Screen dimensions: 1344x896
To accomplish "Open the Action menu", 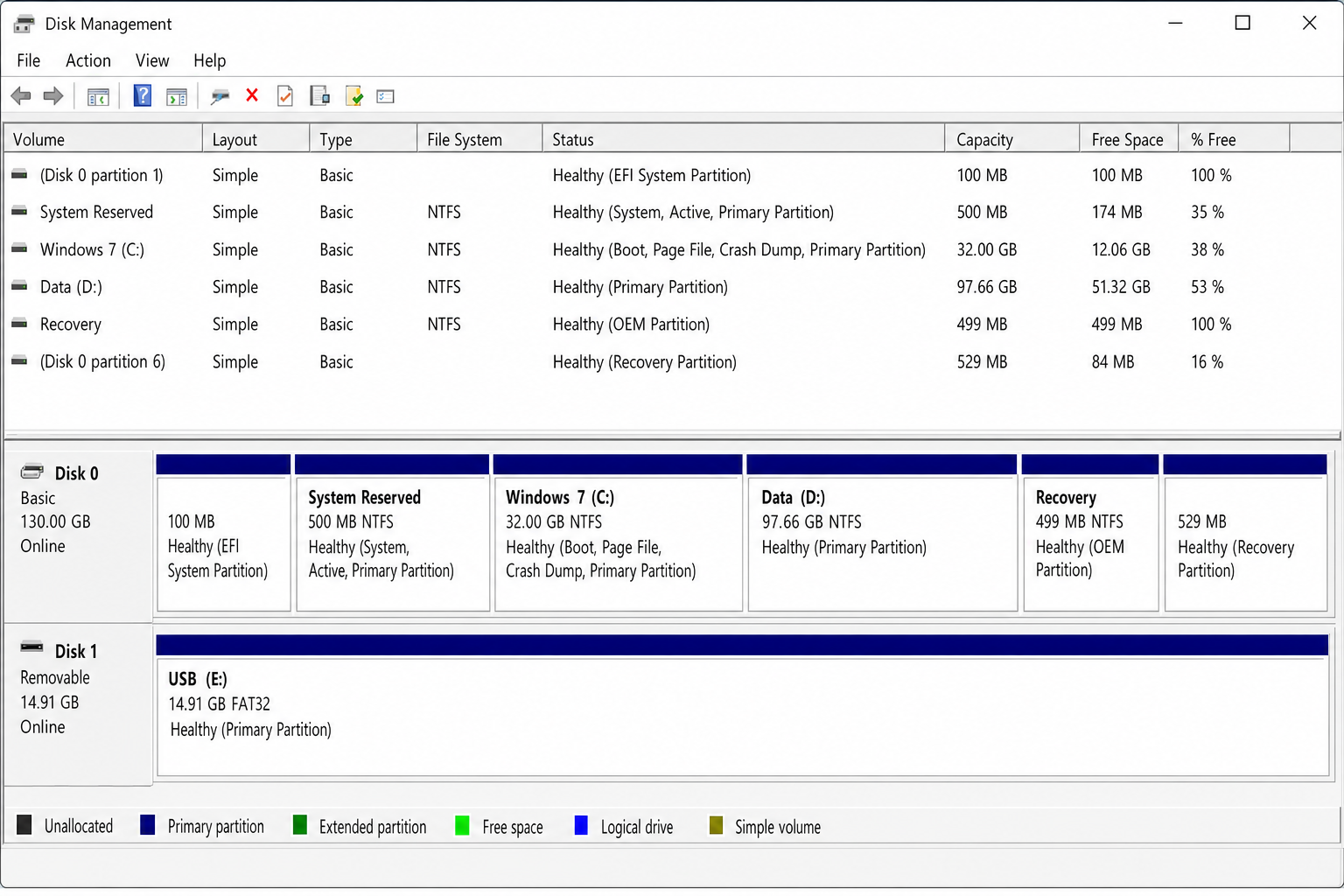I will coord(88,60).
